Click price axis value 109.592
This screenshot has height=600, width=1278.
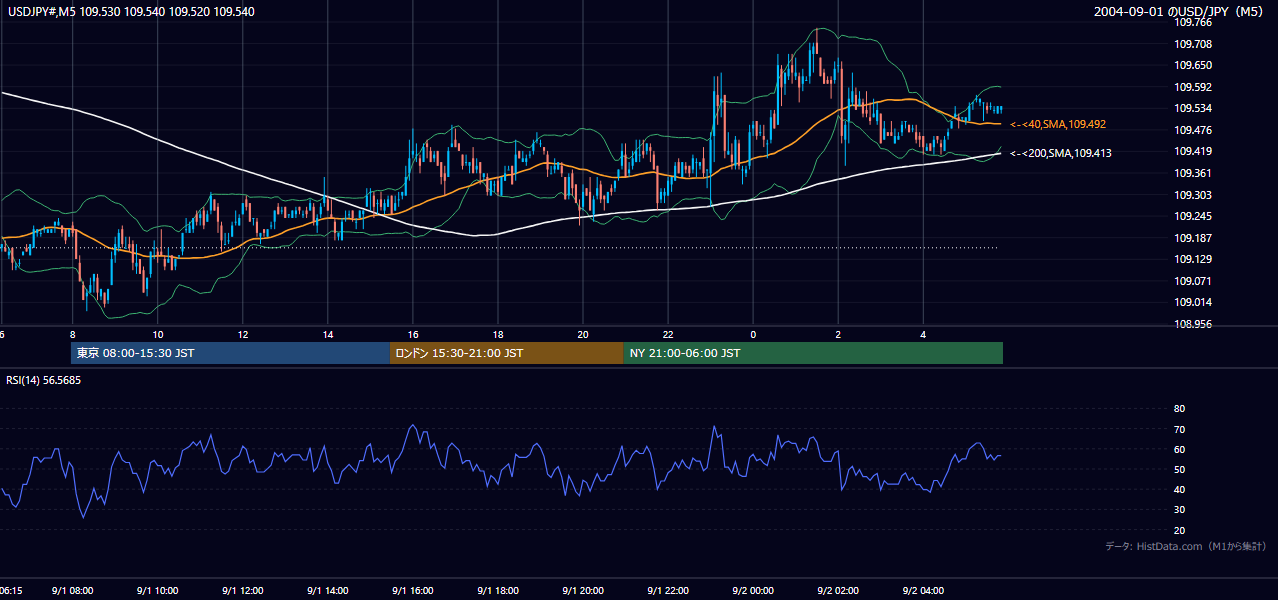(1193, 87)
